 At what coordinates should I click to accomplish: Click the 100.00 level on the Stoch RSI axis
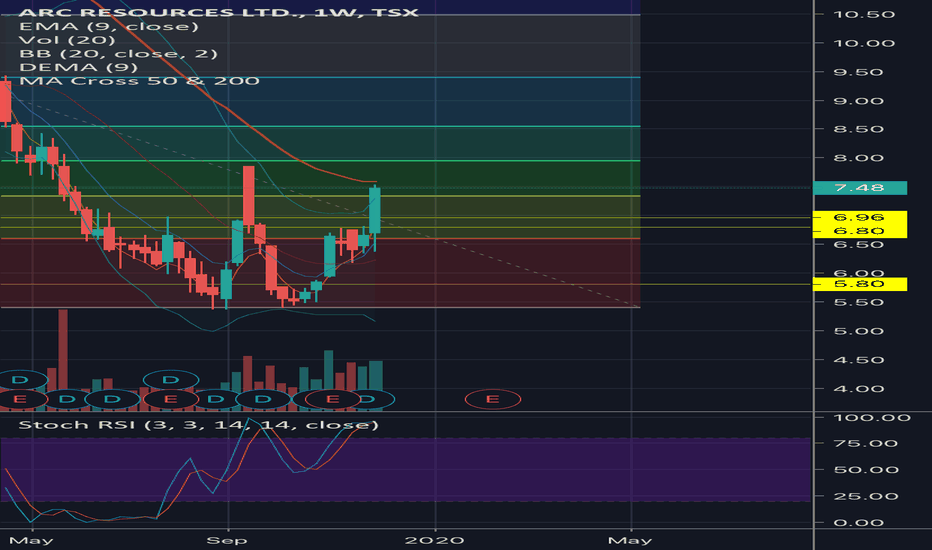point(872,418)
